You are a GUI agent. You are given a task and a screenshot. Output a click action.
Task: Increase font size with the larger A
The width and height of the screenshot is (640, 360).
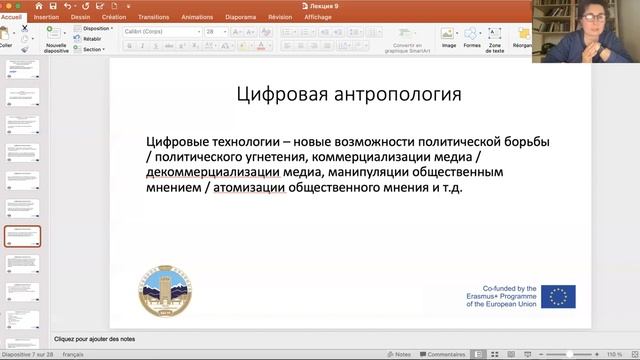coord(236,32)
